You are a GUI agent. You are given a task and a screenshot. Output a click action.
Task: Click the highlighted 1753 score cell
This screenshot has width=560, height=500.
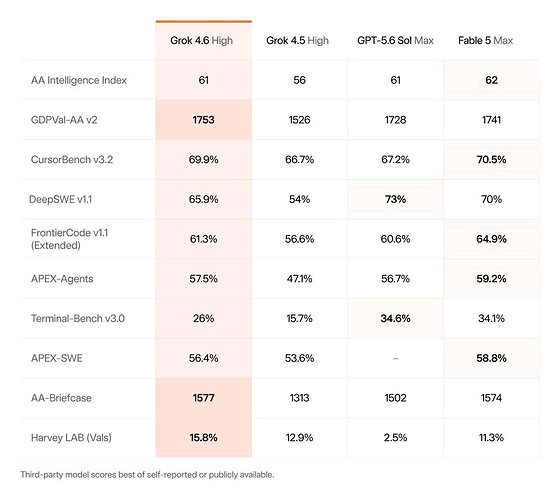(x=204, y=120)
